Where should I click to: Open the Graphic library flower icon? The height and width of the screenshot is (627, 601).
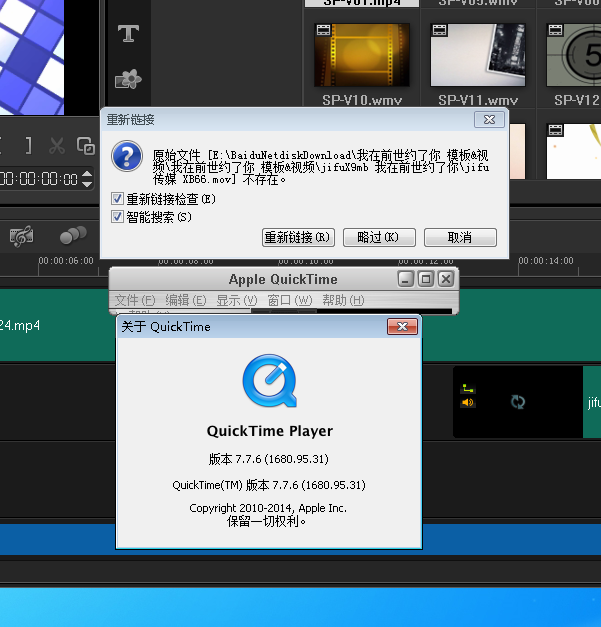(128, 79)
